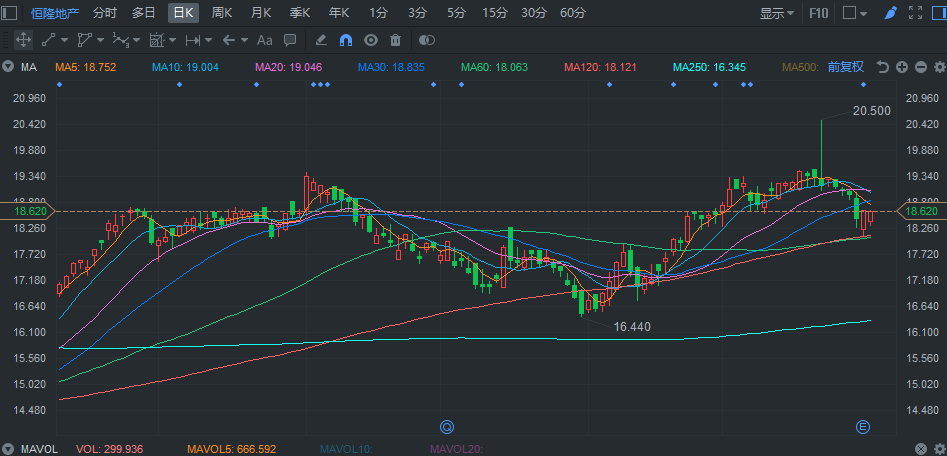Switch to the 年K yearly tab
The height and width of the screenshot is (456, 947).
(339, 13)
